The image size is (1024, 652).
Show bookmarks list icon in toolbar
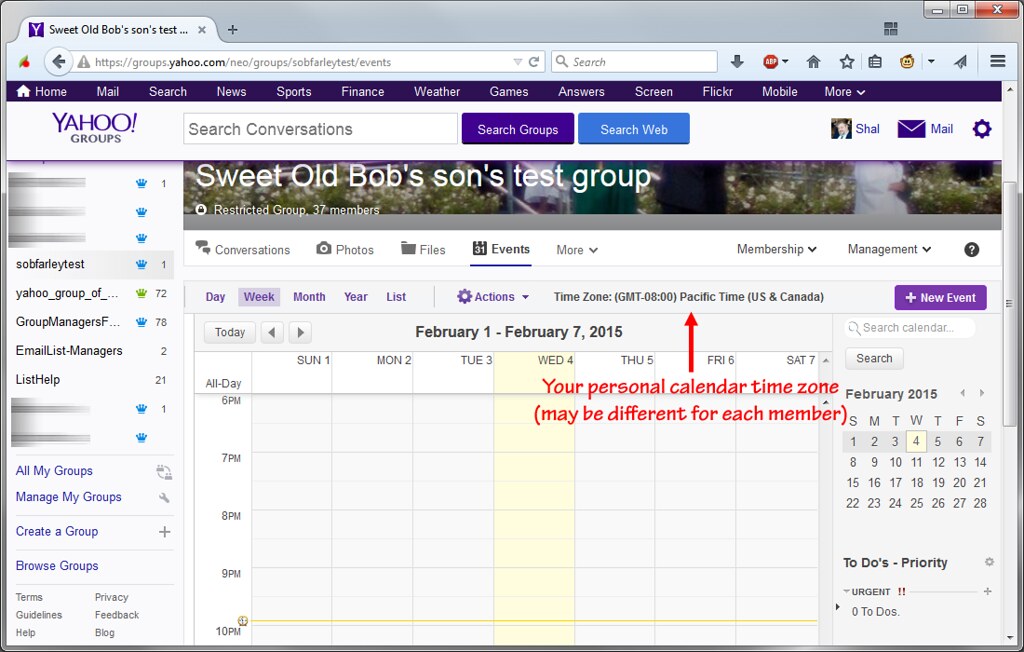tap(875, 61)
